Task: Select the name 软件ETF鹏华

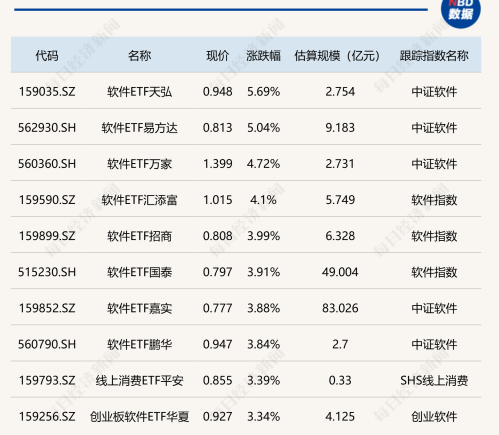Action: point(139,344)
